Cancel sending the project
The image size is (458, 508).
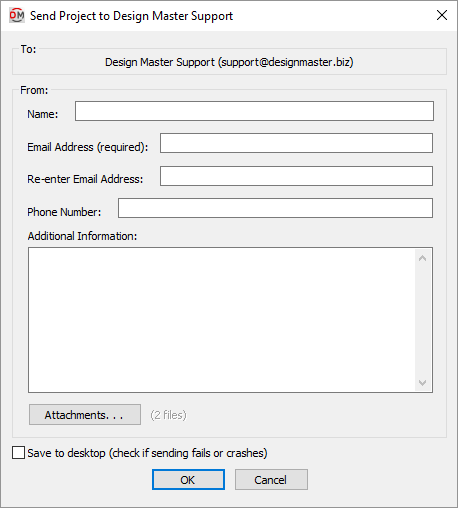[271, 480]
